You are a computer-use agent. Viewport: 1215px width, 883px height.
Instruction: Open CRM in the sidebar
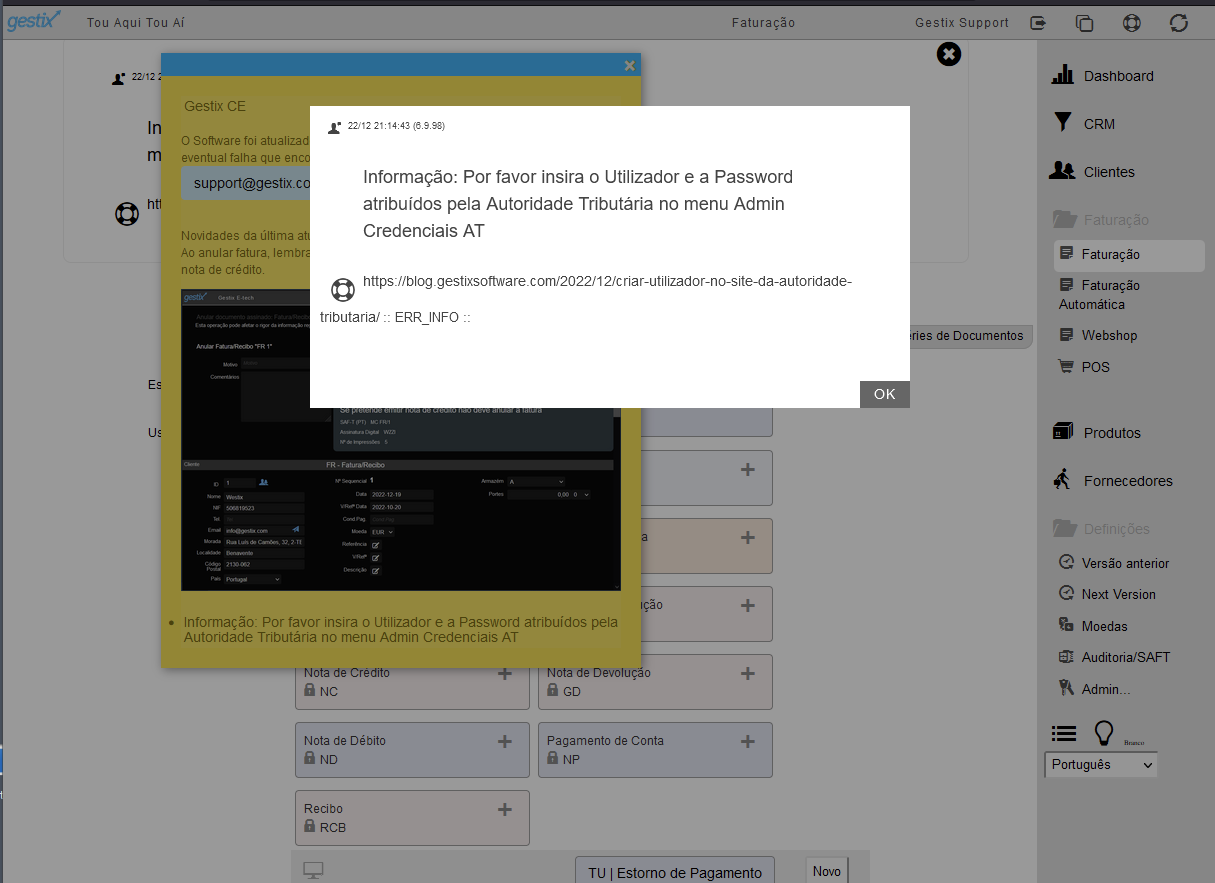[1085, 124]
